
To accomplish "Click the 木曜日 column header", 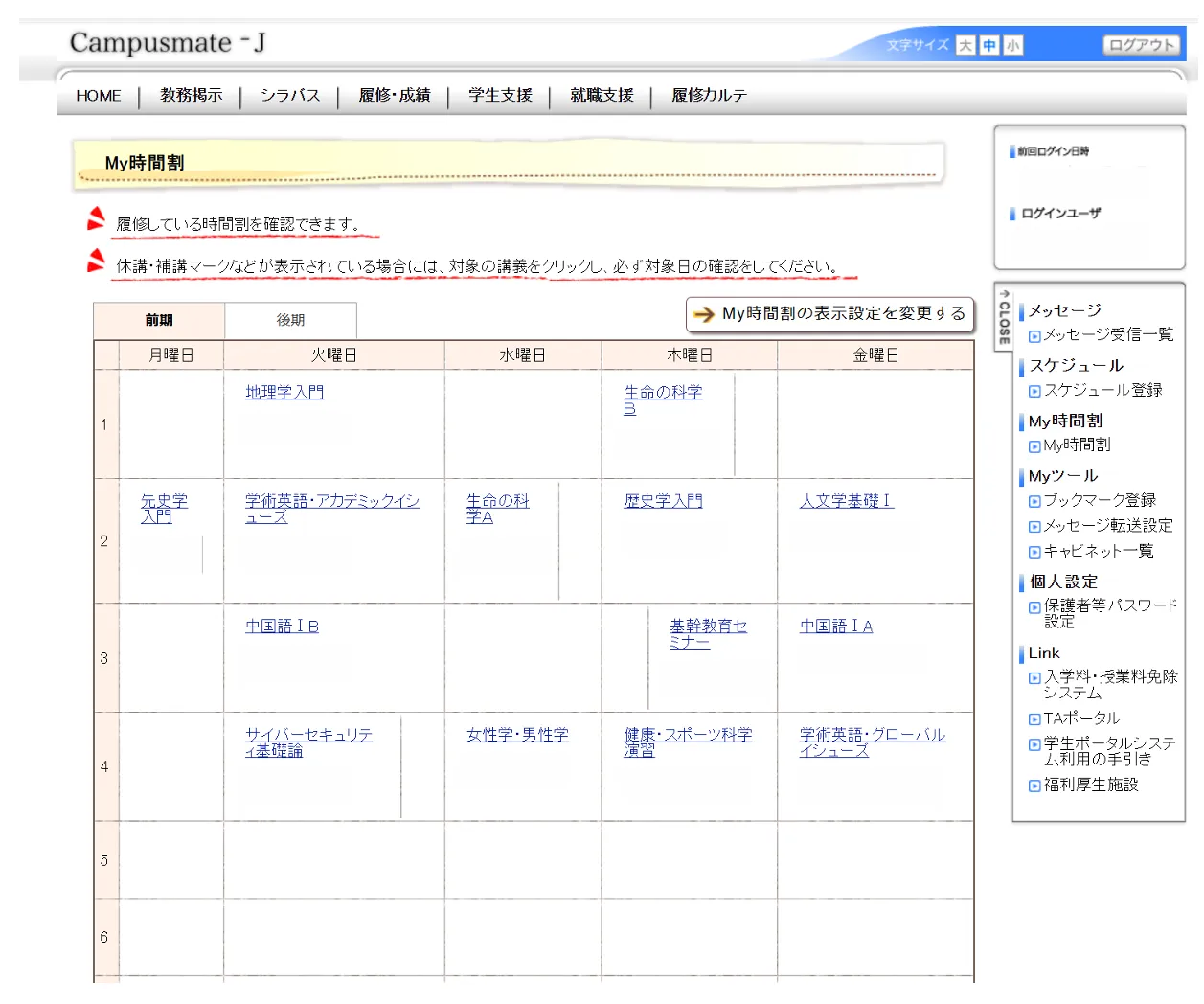I will 690,355.
